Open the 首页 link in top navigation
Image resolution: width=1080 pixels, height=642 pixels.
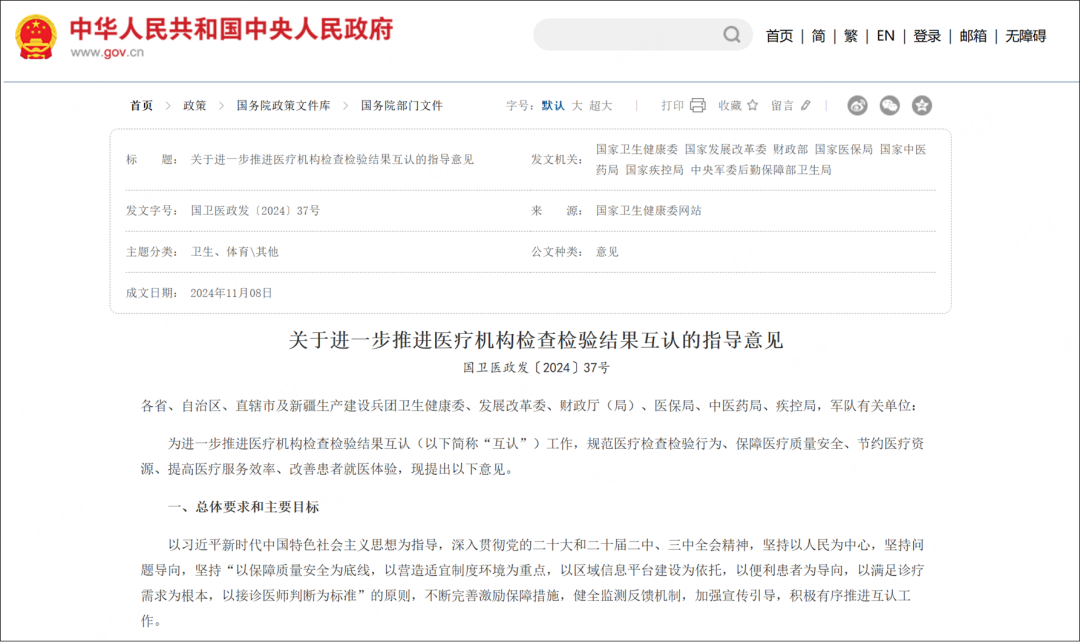779,36
